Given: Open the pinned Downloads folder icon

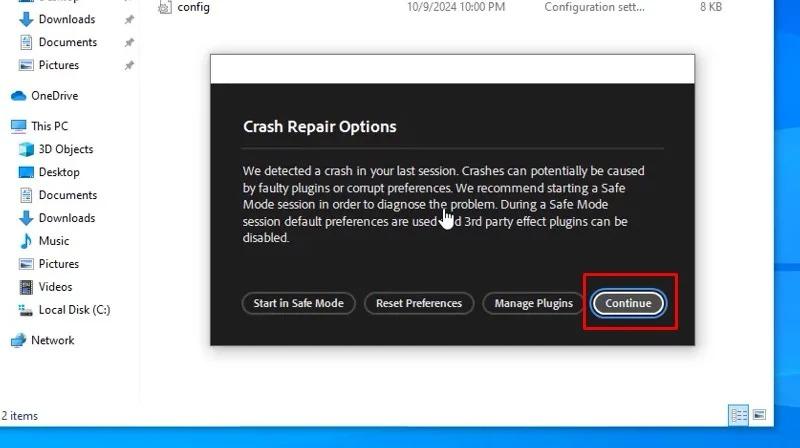Looking at the screenshot, I should (26, 19).
